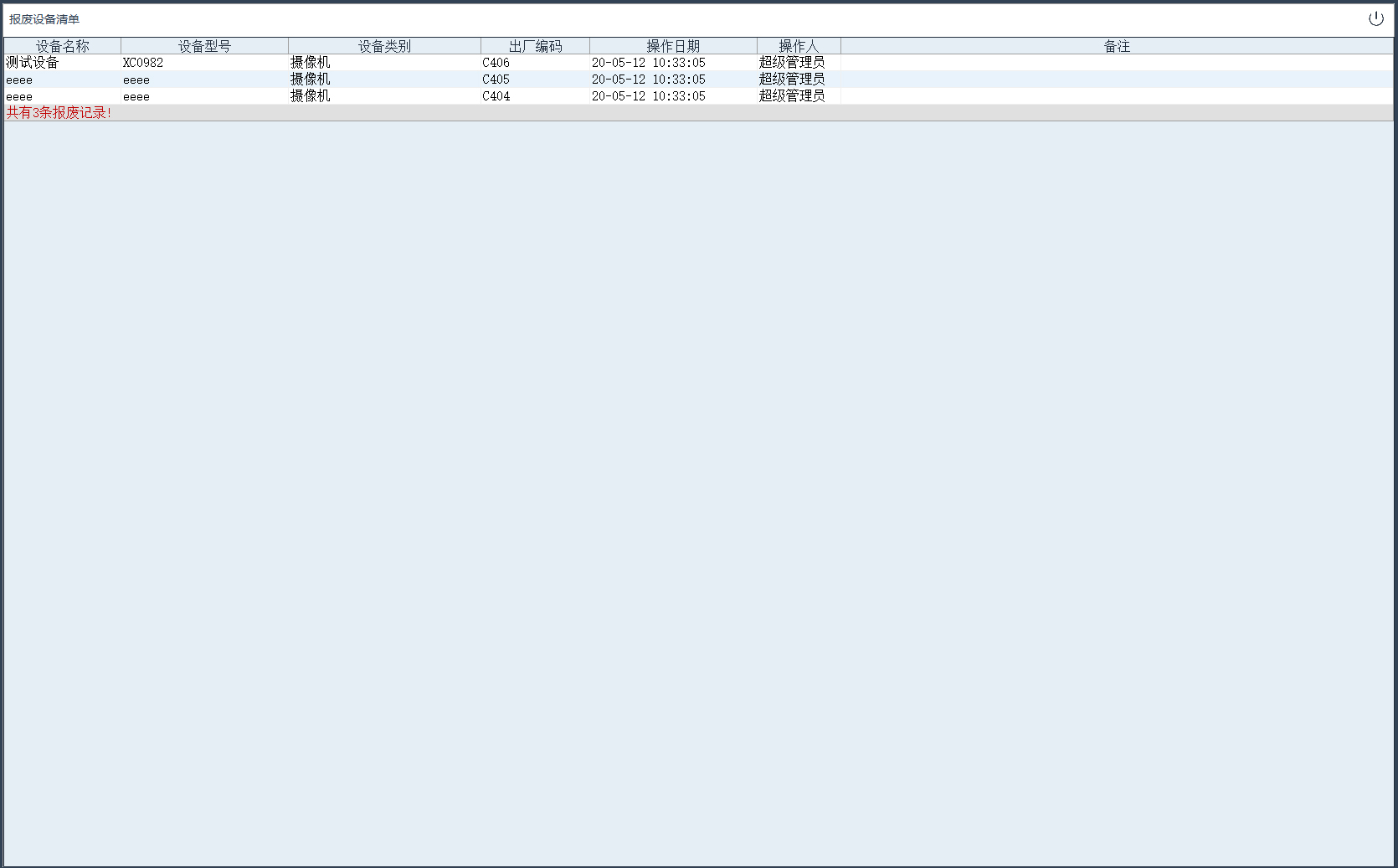
Task: Click 超级管理员 in the first row
Action: pos(791,63)
